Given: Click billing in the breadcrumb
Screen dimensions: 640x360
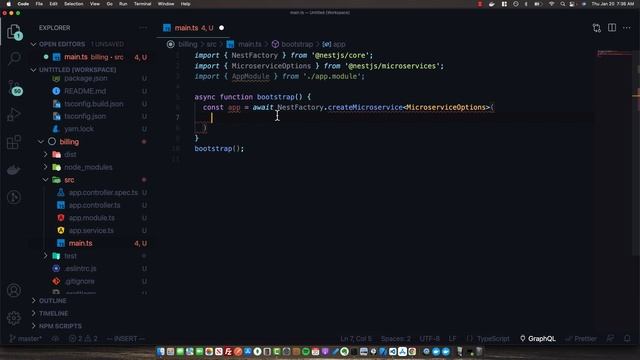Looking at the screenshot, I should coord(187,44).
